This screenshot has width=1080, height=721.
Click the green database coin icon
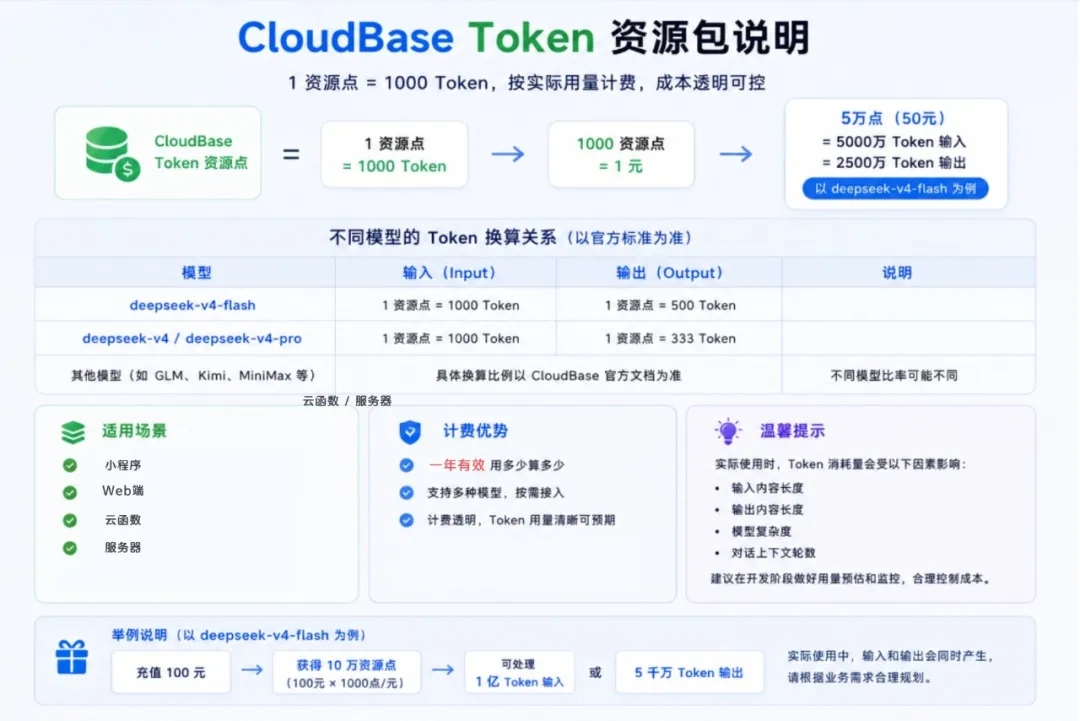(112, 154)
